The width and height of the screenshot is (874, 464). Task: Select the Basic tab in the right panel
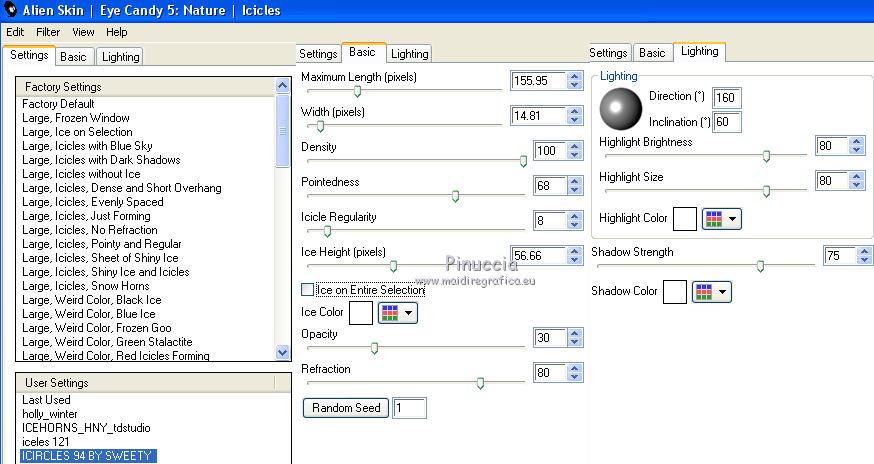(653, 52)
